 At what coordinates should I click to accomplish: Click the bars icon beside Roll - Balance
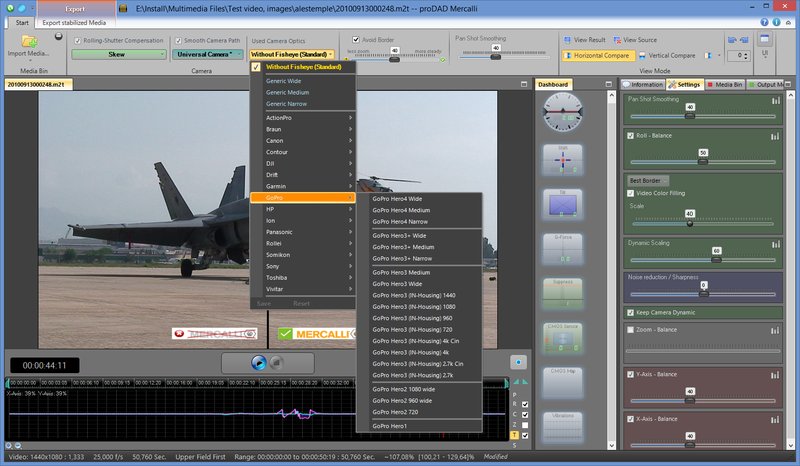tap(776, 136)
